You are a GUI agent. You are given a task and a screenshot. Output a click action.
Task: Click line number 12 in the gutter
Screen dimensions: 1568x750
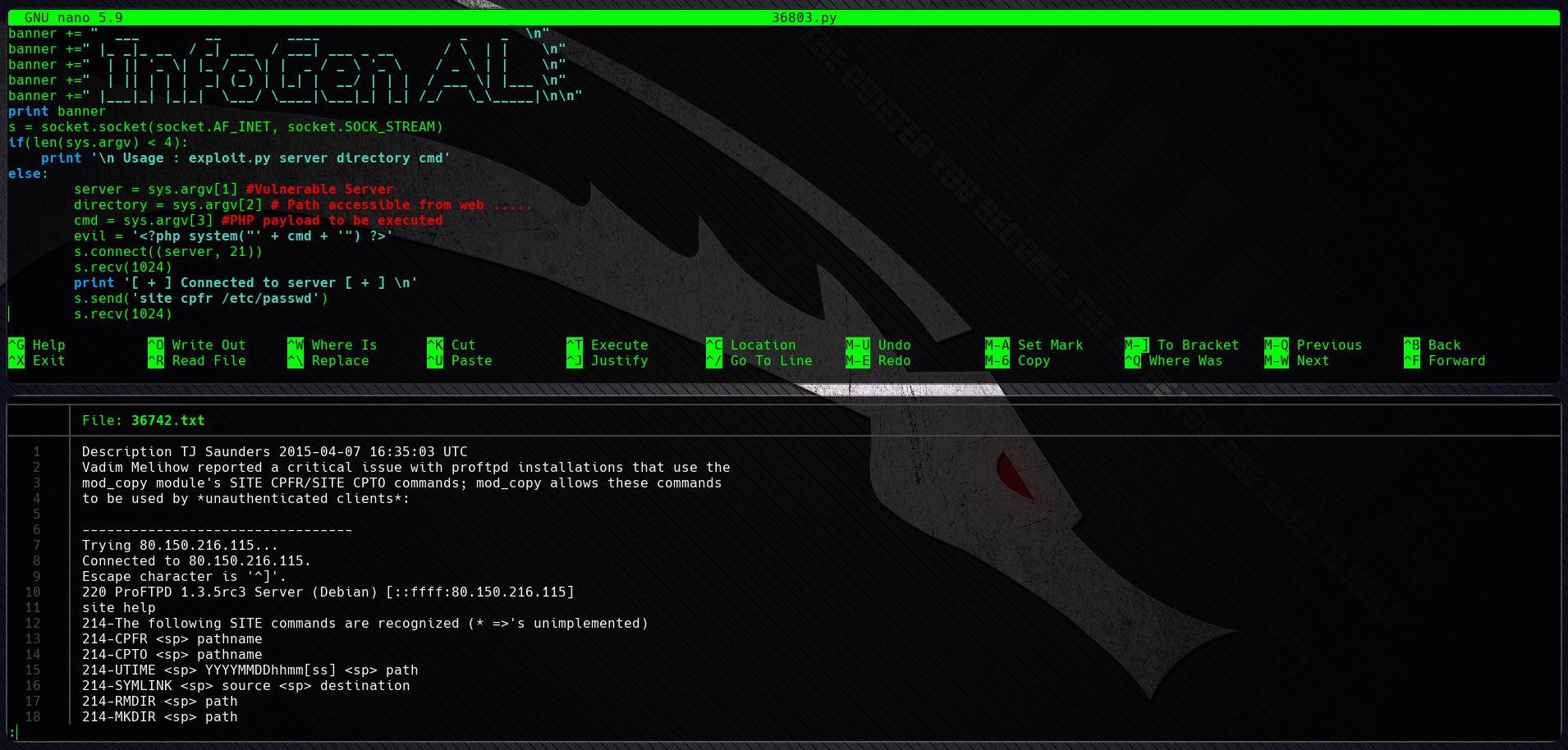33,623
